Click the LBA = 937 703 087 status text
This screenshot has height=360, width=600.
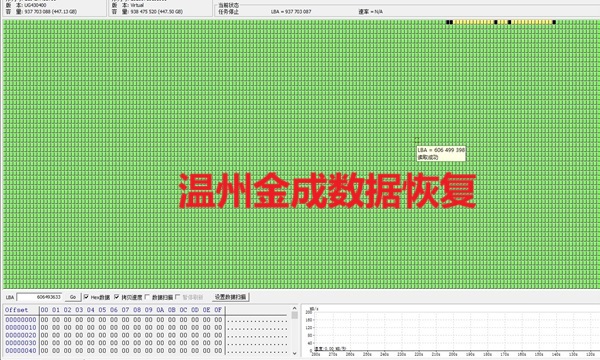pyautogui.click(x=291, y=12)
